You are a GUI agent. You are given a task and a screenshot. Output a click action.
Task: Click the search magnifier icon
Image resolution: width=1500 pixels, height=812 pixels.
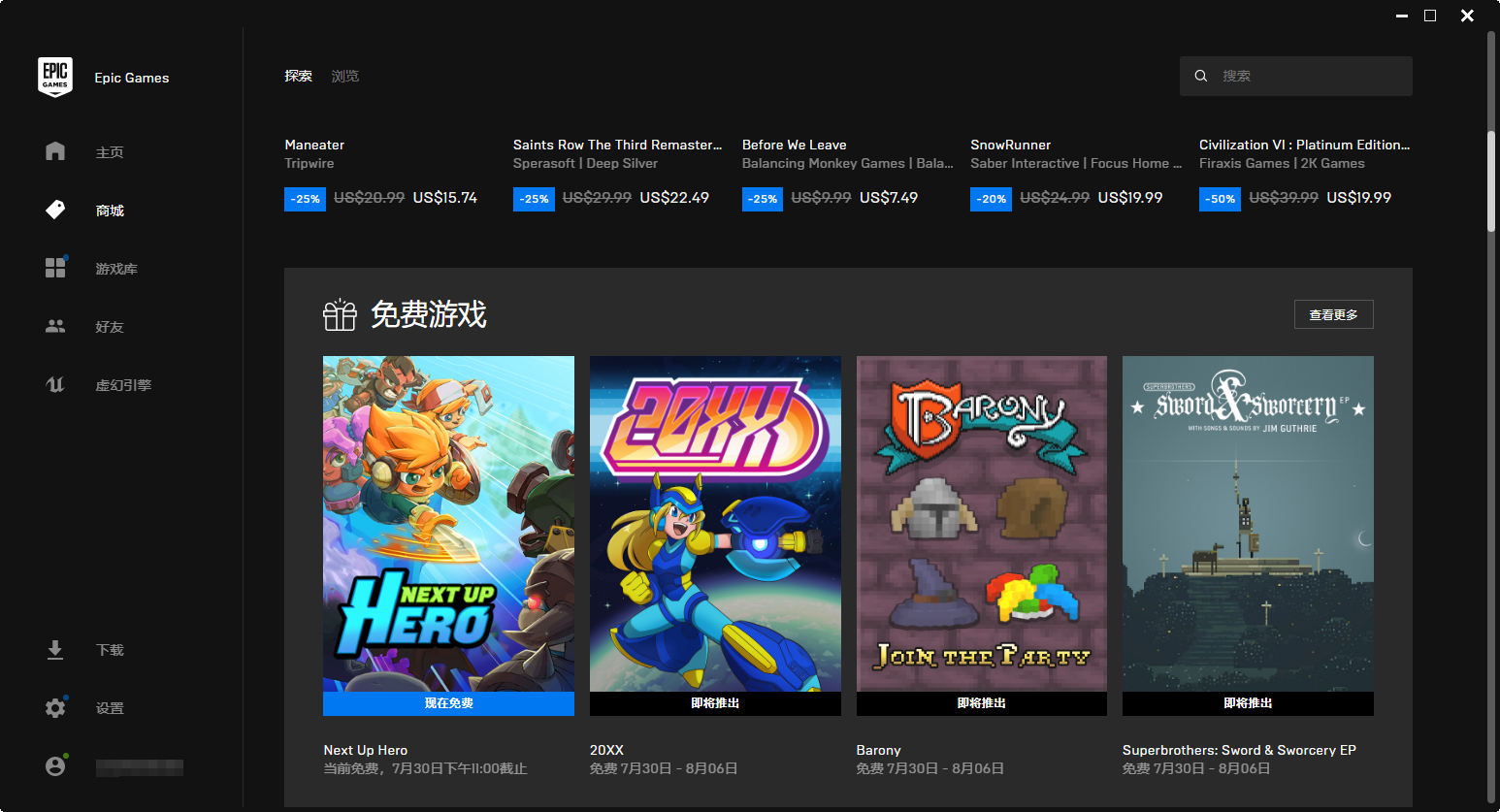[1200, 75]
